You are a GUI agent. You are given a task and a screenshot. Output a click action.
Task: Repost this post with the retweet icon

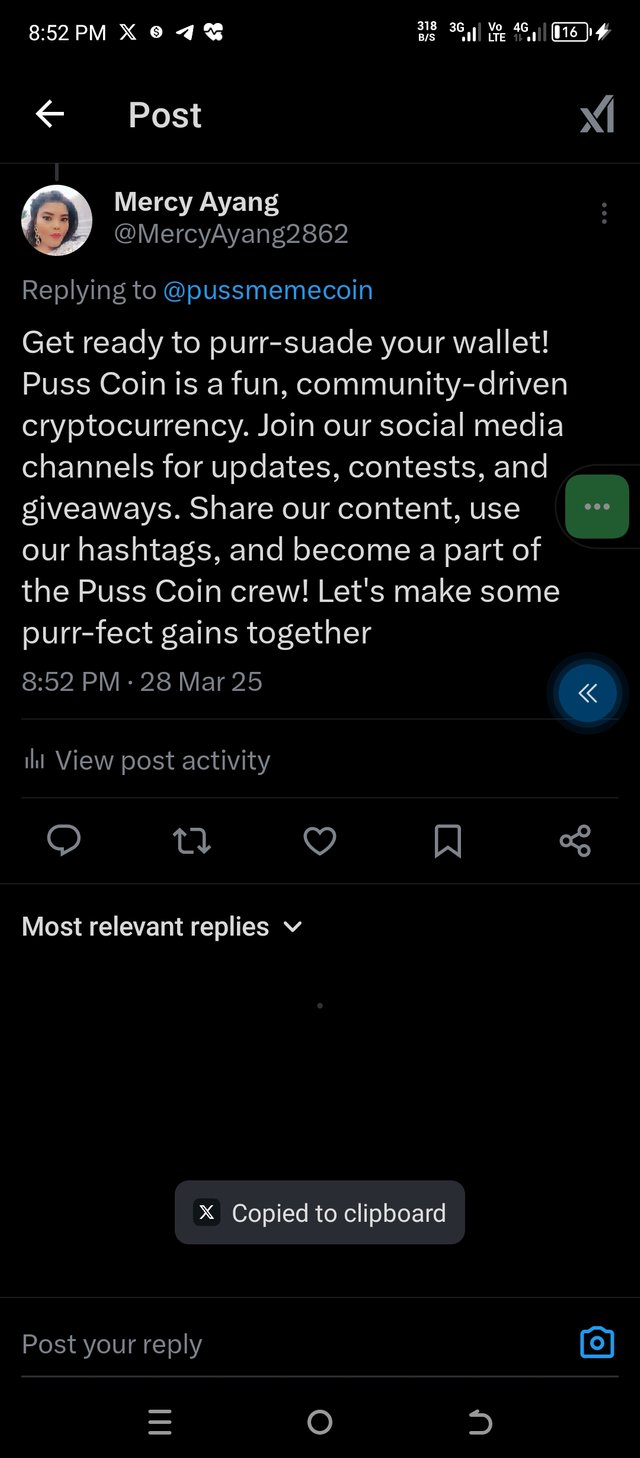(x=192, y=841)
